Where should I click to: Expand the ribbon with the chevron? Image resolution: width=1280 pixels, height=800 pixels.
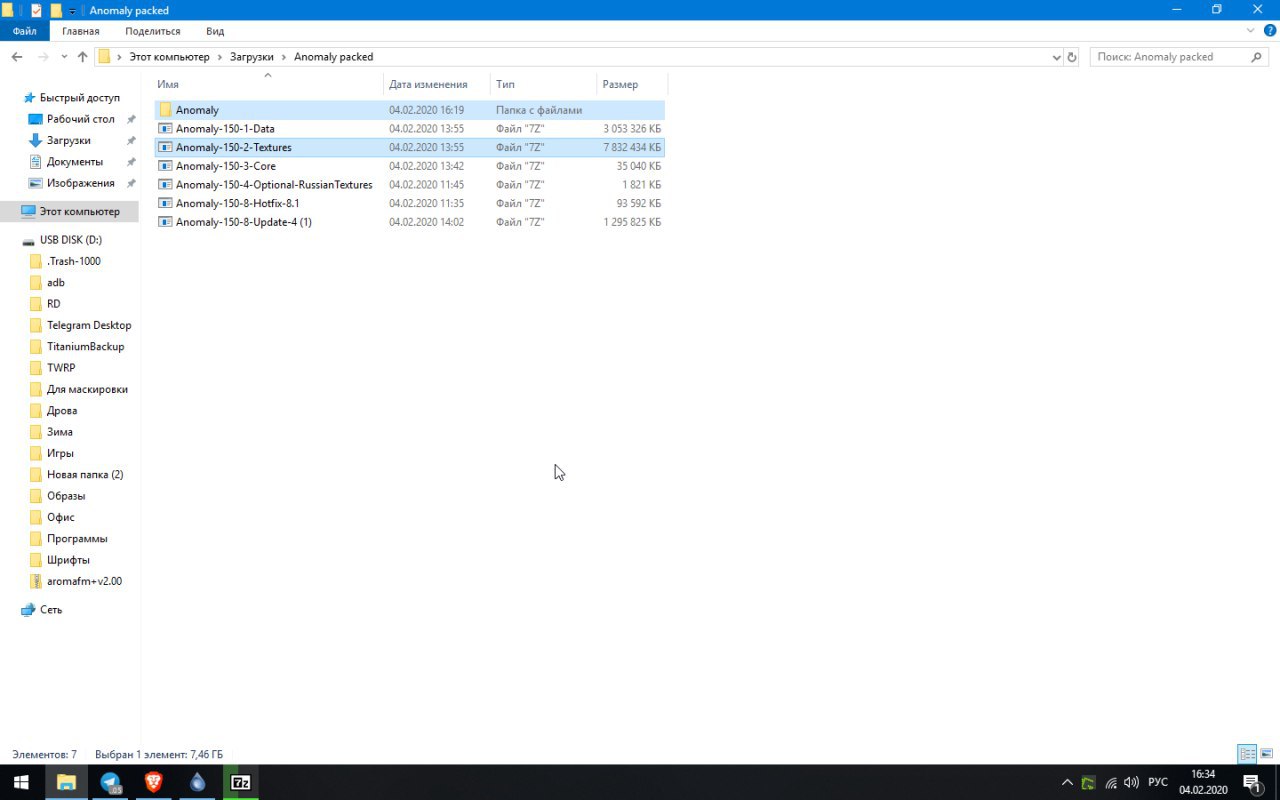pos(1251,31)
